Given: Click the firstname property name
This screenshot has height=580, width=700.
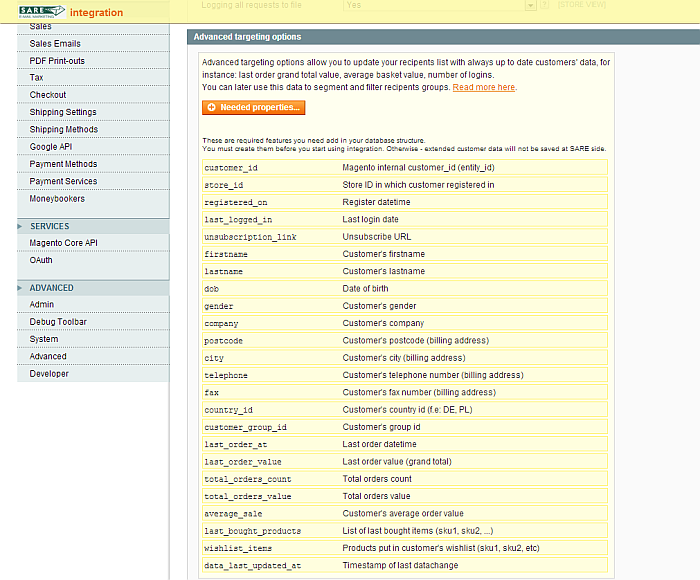Looking at the screenshot, I should [x=226, y=254].
